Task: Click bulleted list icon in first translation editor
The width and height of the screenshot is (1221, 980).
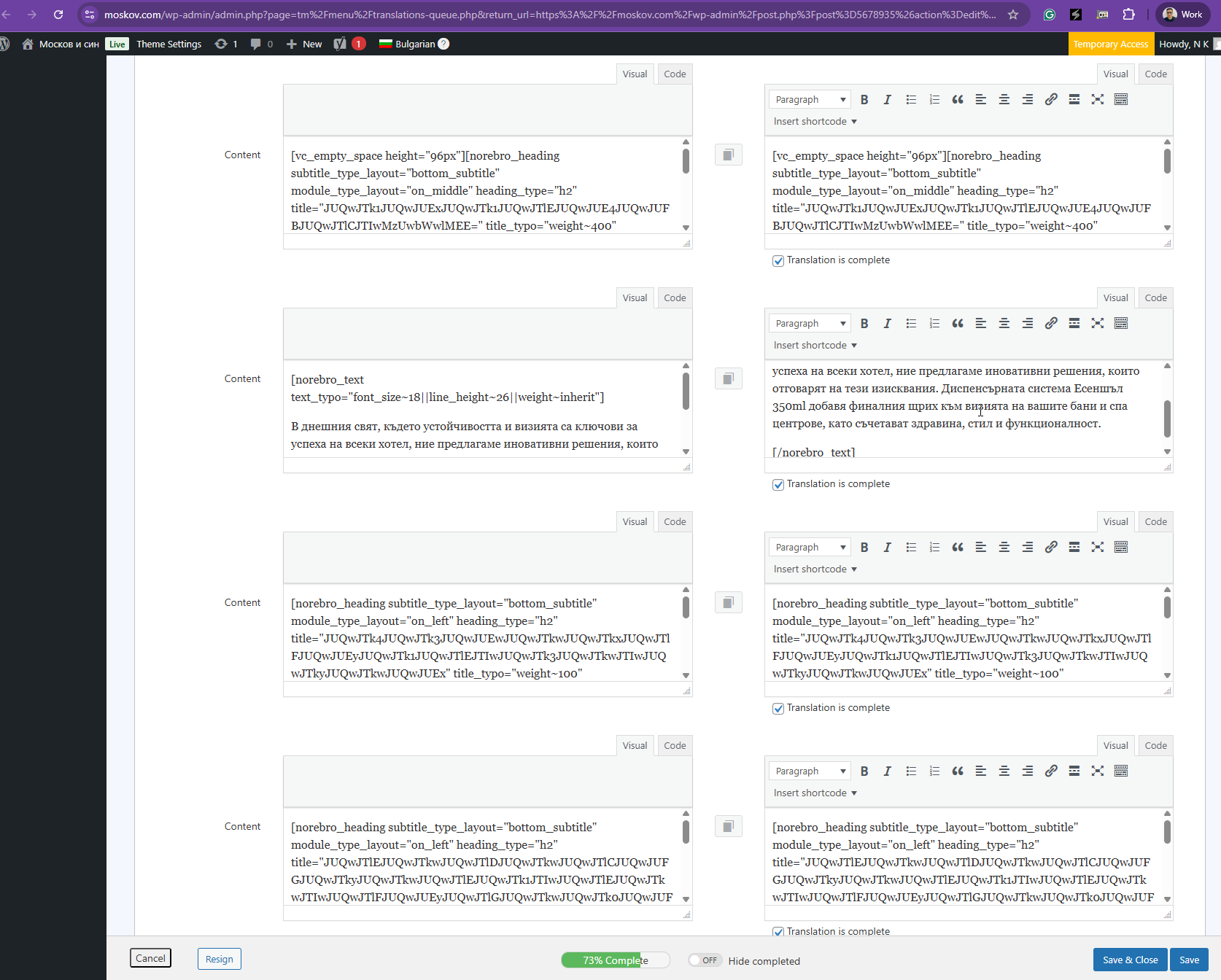Action: 911,99
